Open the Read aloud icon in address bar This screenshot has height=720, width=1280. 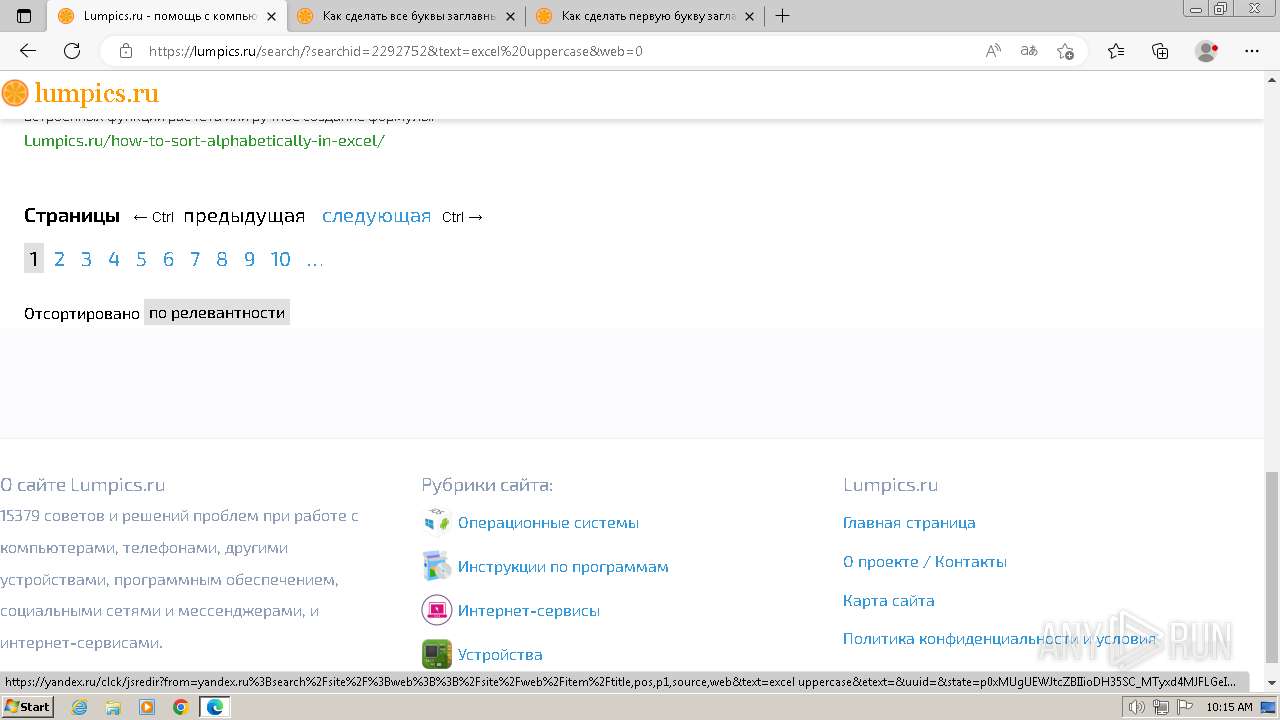click(x=993, y=51)
